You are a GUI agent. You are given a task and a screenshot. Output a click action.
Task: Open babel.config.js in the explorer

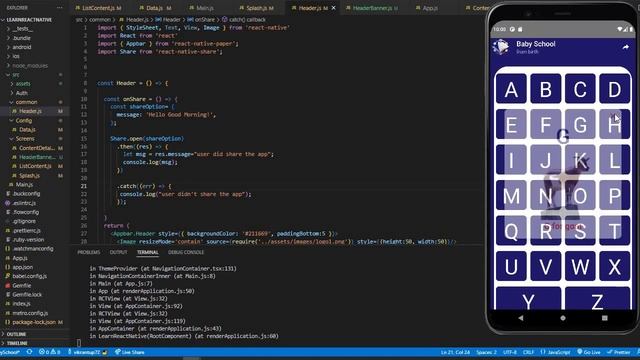(x=29, y=276)
